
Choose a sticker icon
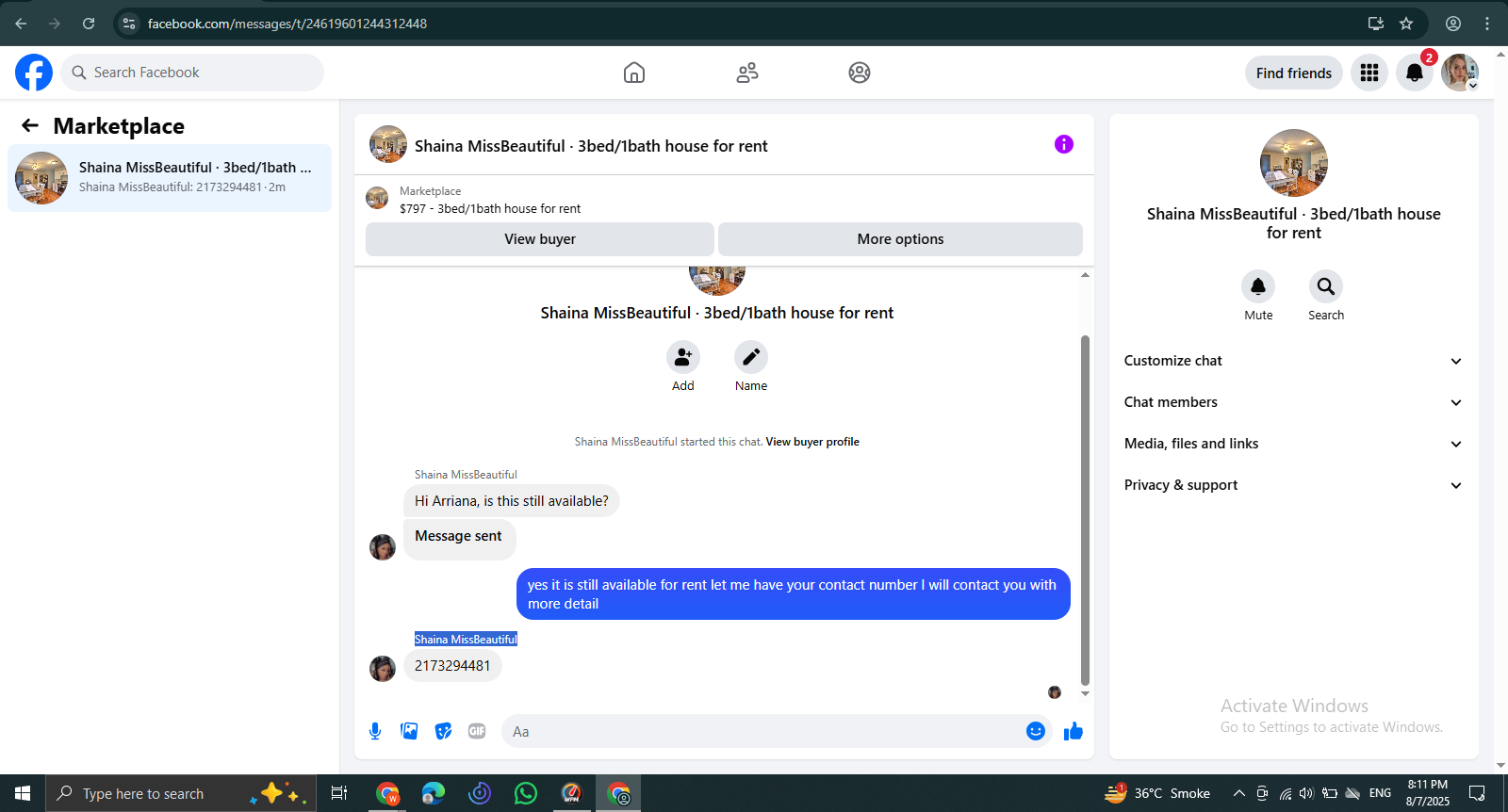pyautogui.click(x=443, y=731)
